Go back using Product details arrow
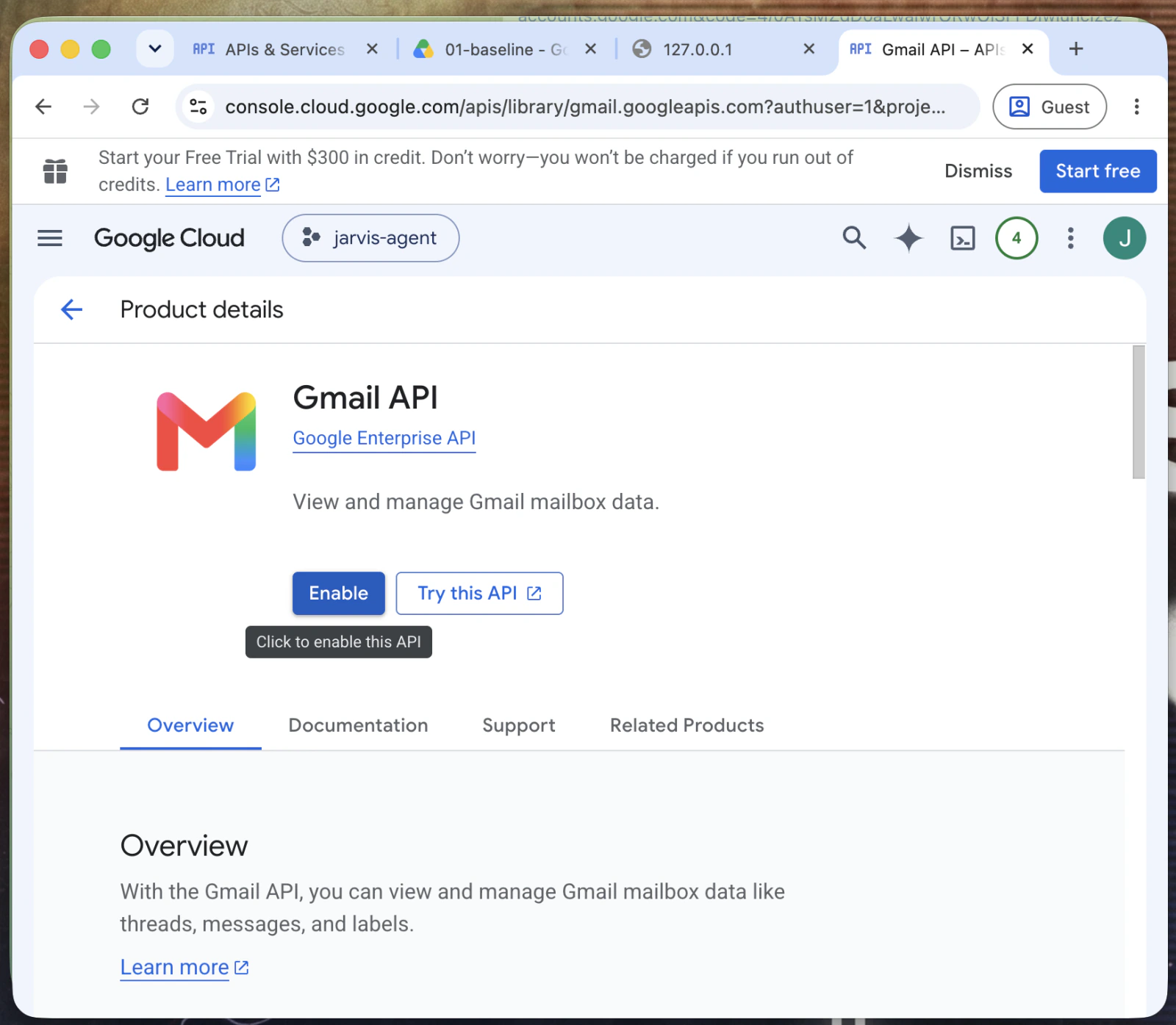 [71, 309]
